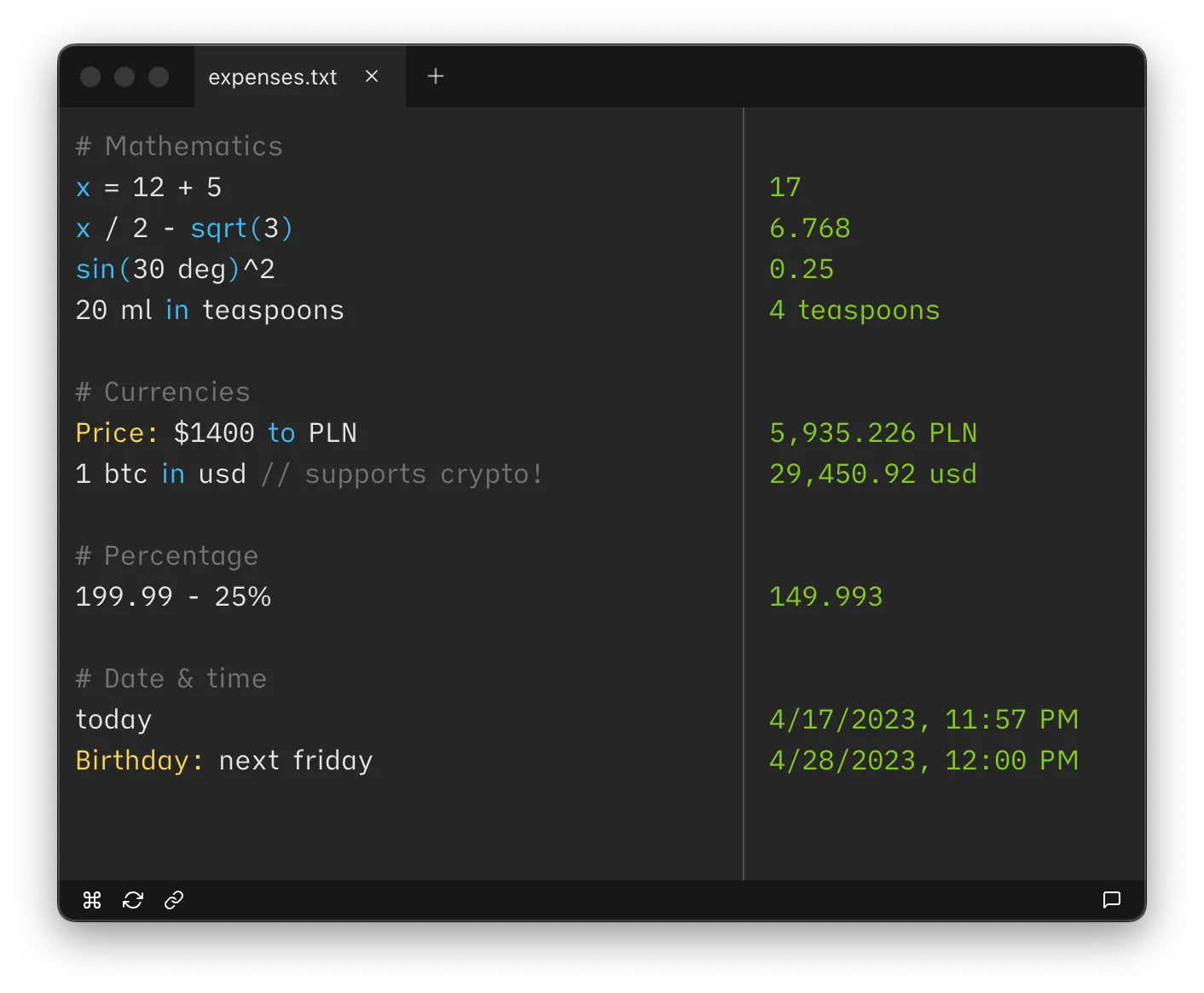The width and height of the screenshot is (1204, 993).
Task: Select the expenses.txt tab
Action: tap(273, 77)
